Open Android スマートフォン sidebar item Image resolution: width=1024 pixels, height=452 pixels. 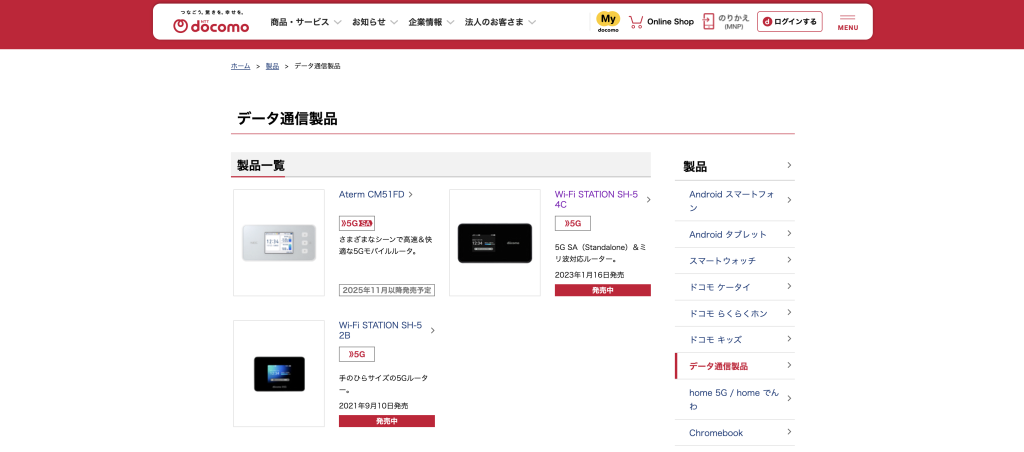[734, 200]
